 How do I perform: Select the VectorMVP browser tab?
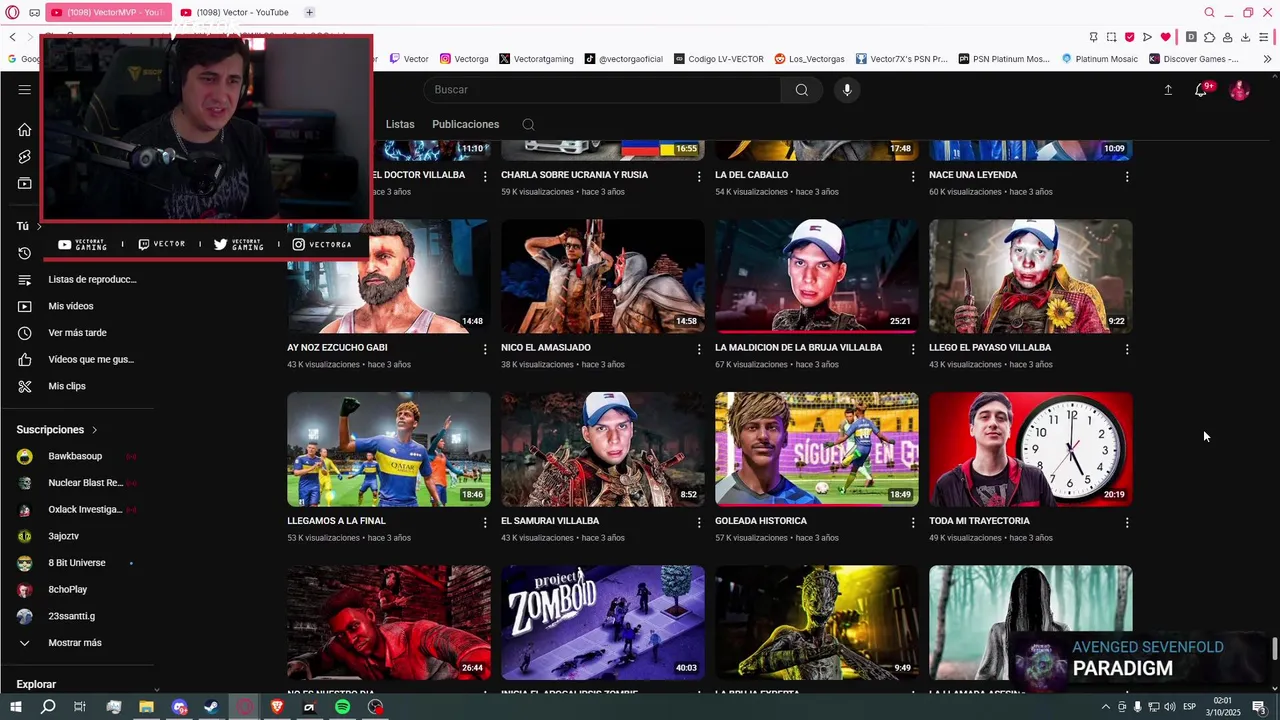point(107,12)
